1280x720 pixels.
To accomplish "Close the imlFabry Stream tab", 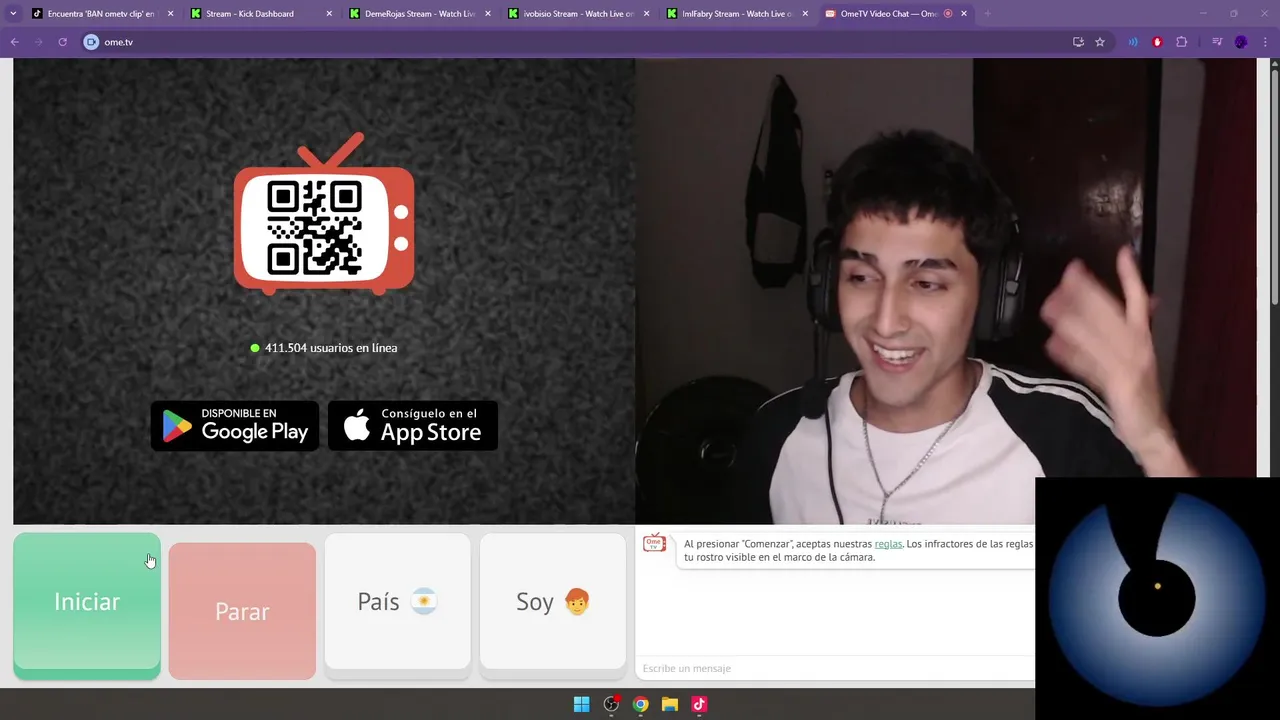I will tap(805, 14).
